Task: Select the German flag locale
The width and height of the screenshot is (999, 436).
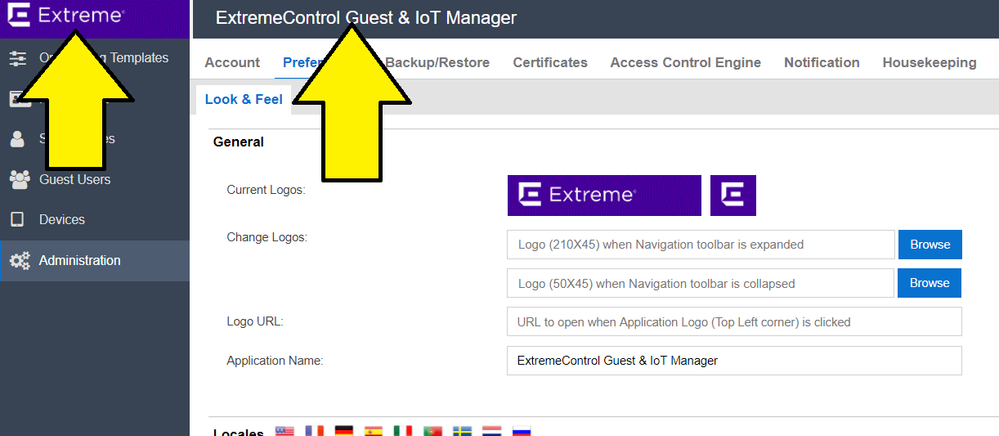Action: click(344, 432)
